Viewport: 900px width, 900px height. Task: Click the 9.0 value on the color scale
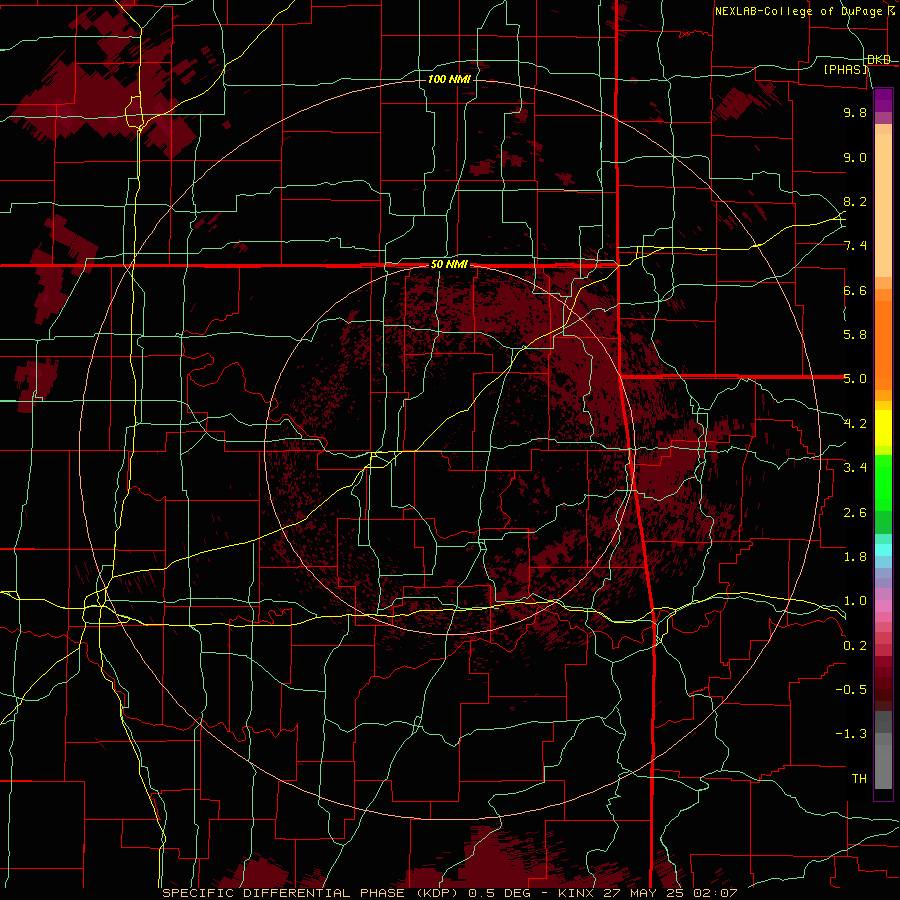pos(855,157)
